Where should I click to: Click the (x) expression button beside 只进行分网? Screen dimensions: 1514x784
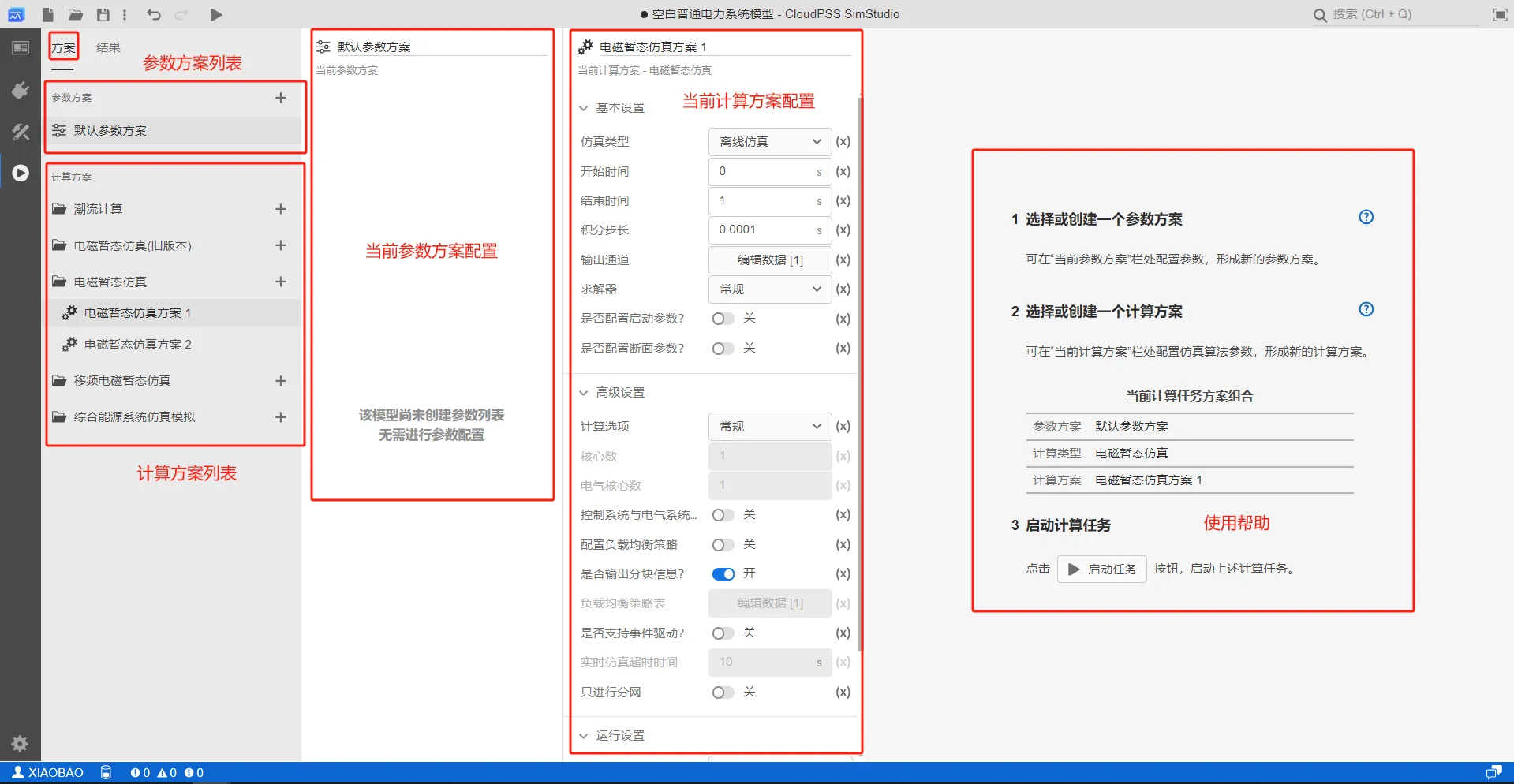(843, 693)
